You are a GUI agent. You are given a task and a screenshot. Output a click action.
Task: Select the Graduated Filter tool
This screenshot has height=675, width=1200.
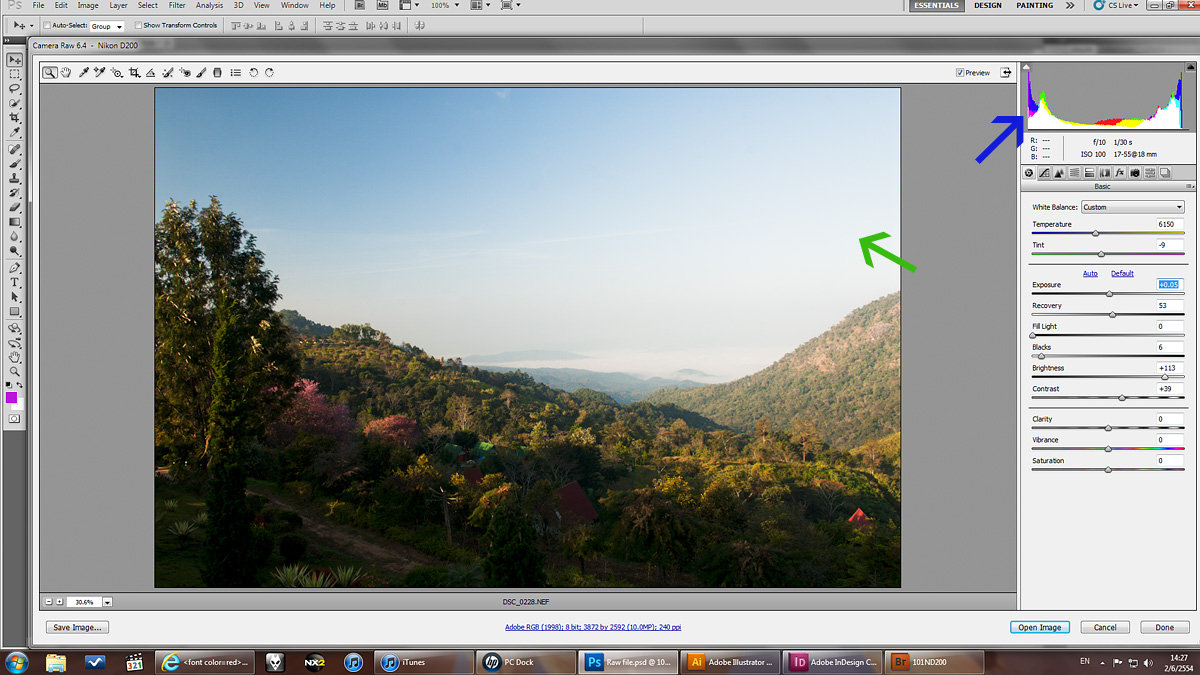218,73
